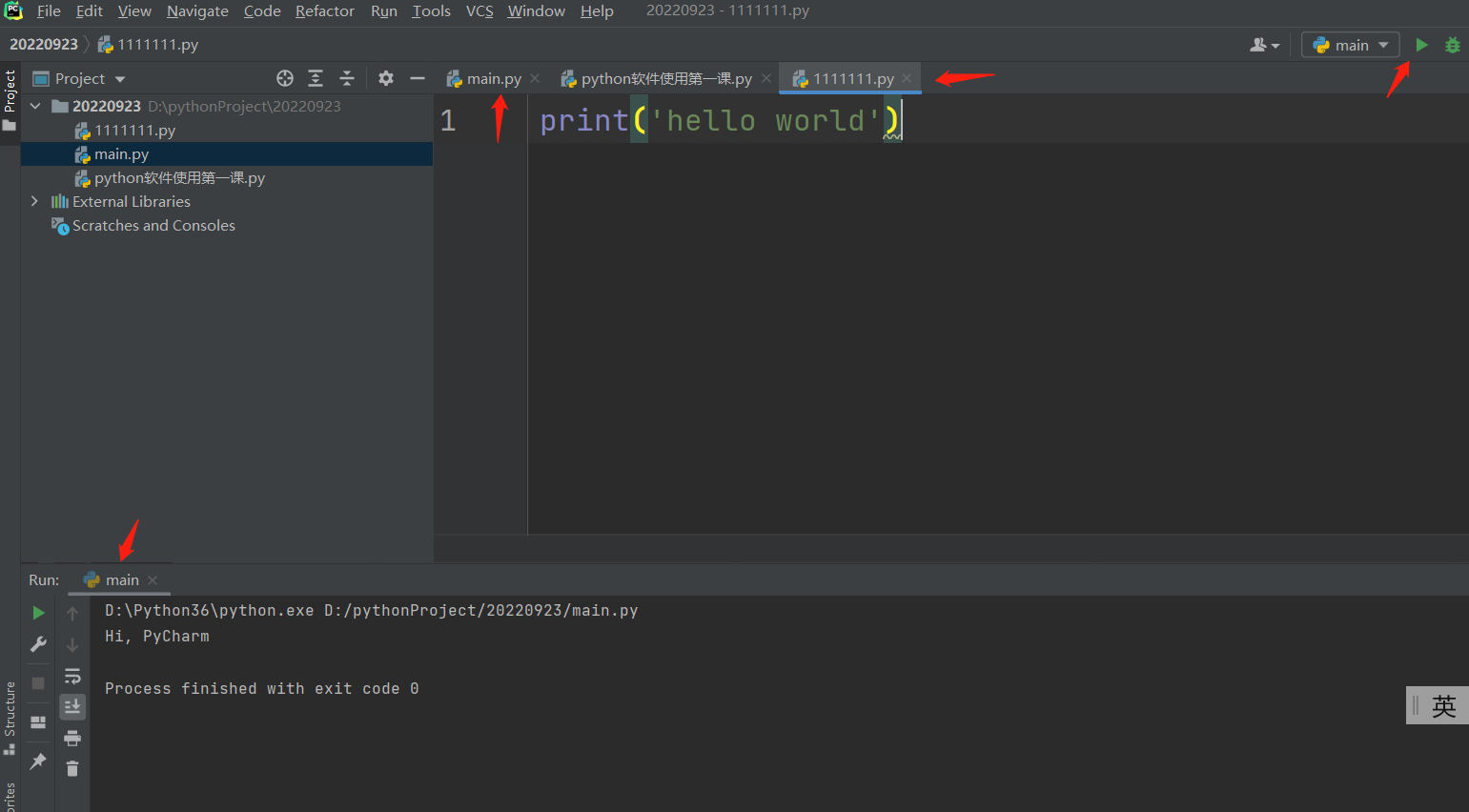Open Project panel settings gear

coord(386,78)
